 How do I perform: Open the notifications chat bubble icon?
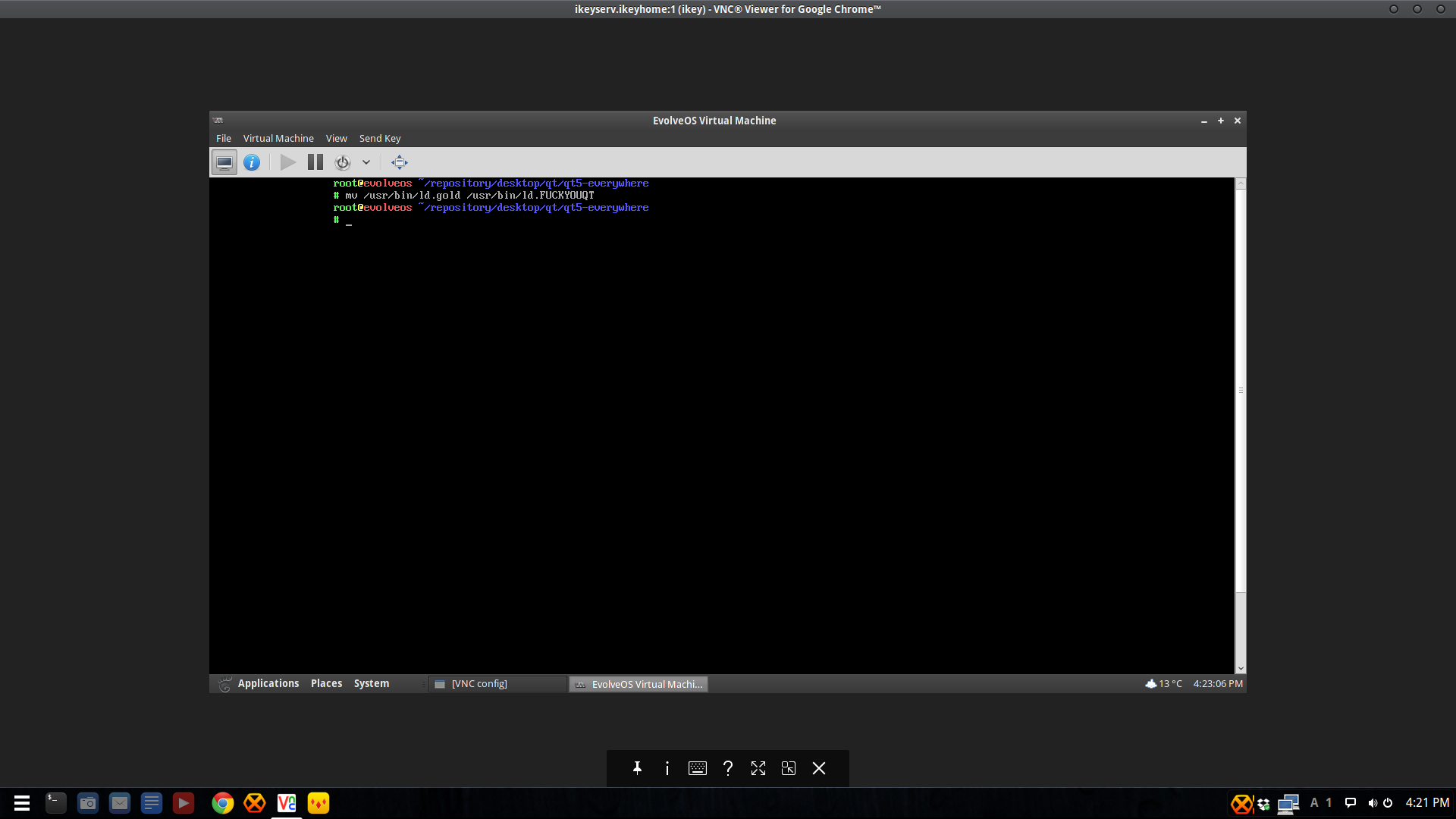click(1351, 802)
